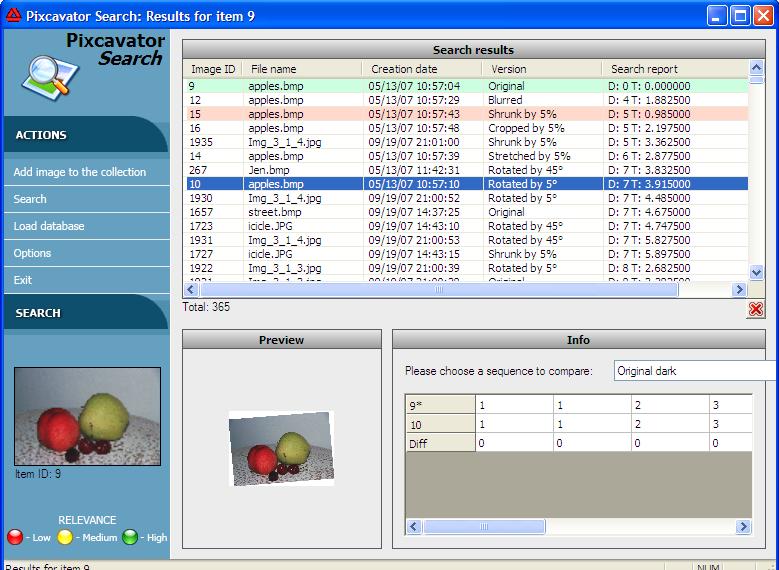Select the street.bmp result row
Image resolution: width=779 pixels, height=570 pixels.
click(x=467, y=212)
